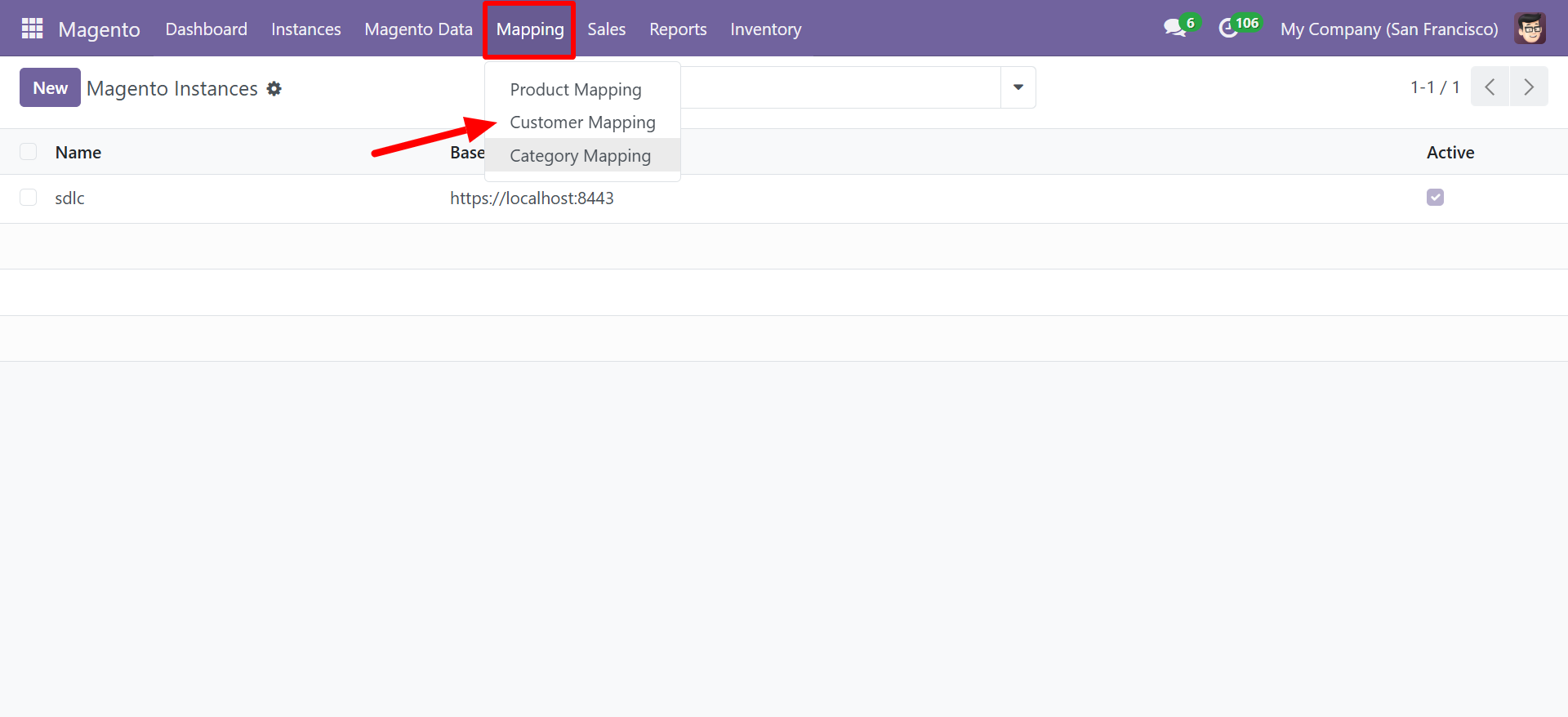Image resolution: width=1568 pixels, height=717 pixels.
Task: Toggle the Active checkbox for sdlc
Action: [1435, 198]
